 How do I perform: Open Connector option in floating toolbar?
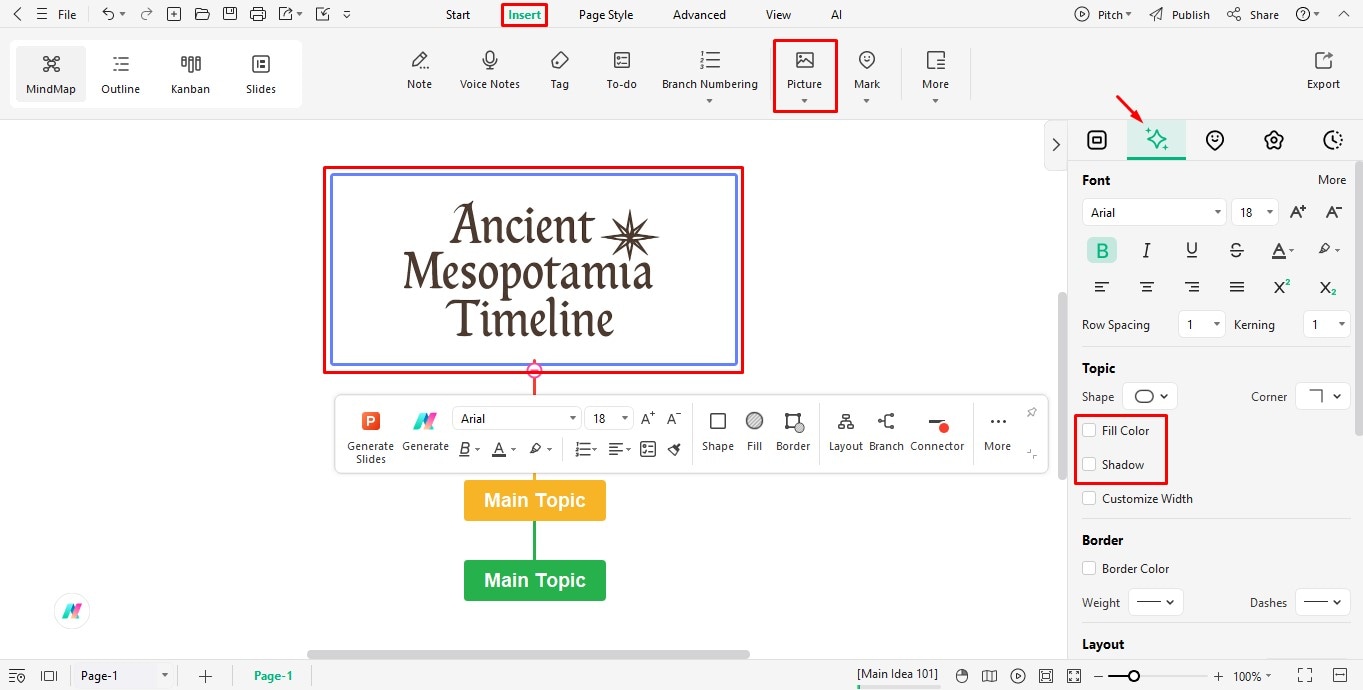(937, 431)
